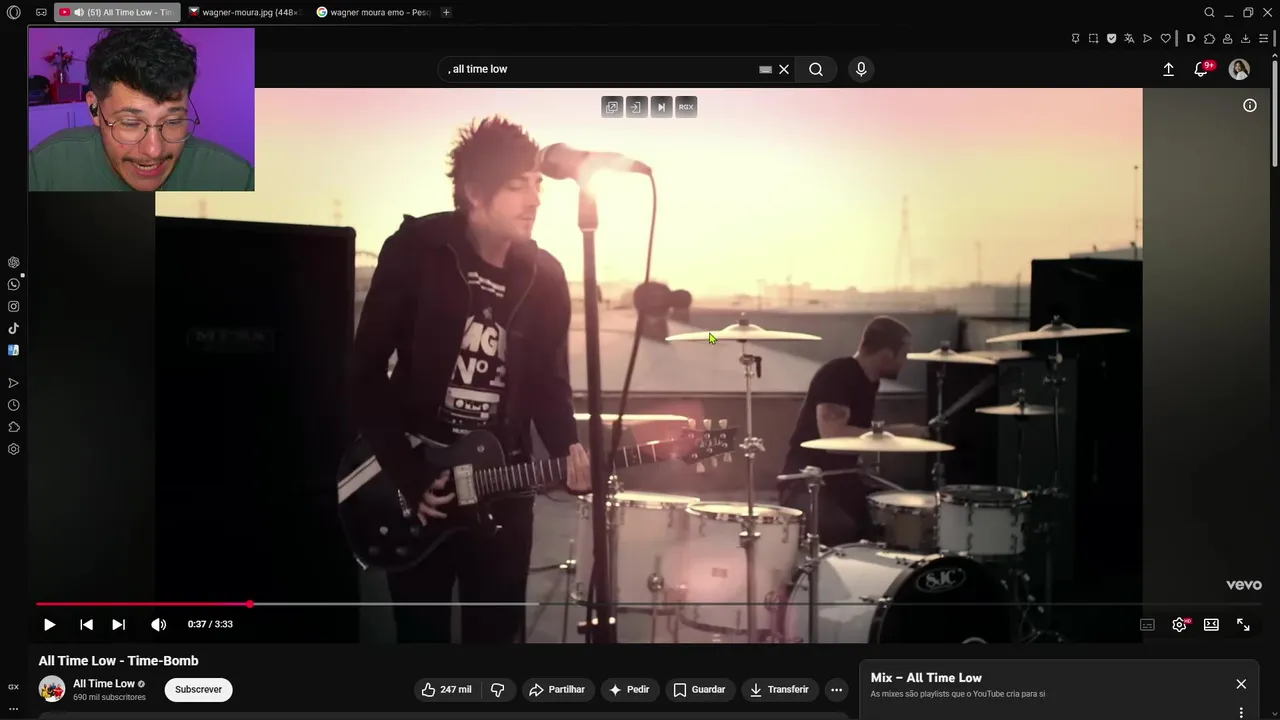The width and height of the screenshot is (1280, 720).
Task: Open the on-screen keyboard icon in search box
Action: (x=765, y=69)
